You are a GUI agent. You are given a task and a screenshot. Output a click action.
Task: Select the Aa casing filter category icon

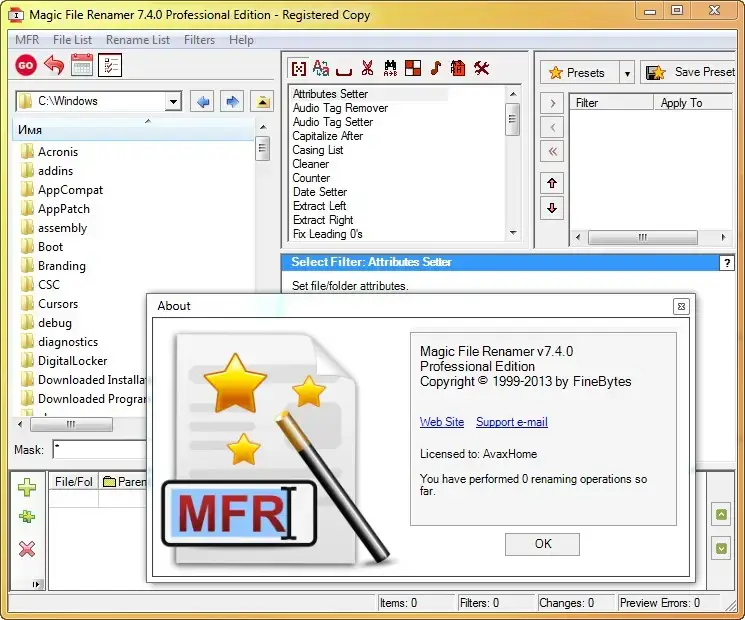point(321,68)
